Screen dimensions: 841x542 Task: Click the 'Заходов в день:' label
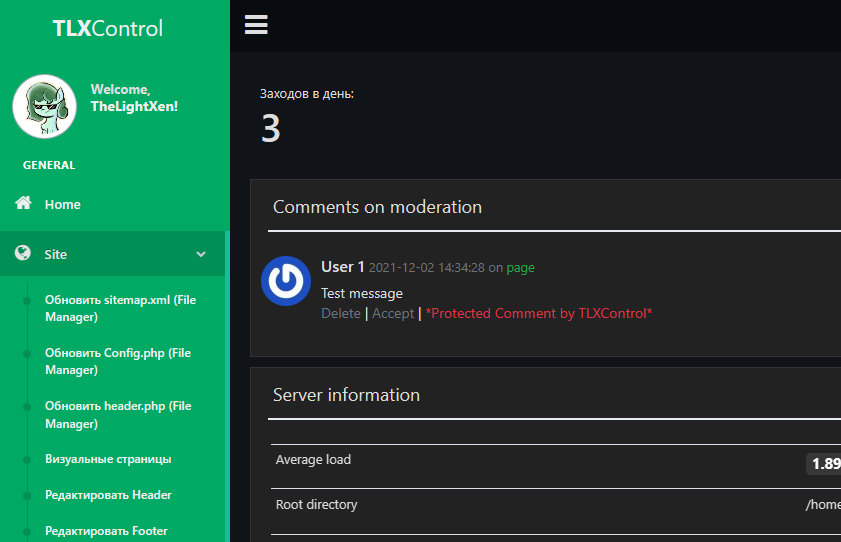pyautogui.click(x=307, y=94)
